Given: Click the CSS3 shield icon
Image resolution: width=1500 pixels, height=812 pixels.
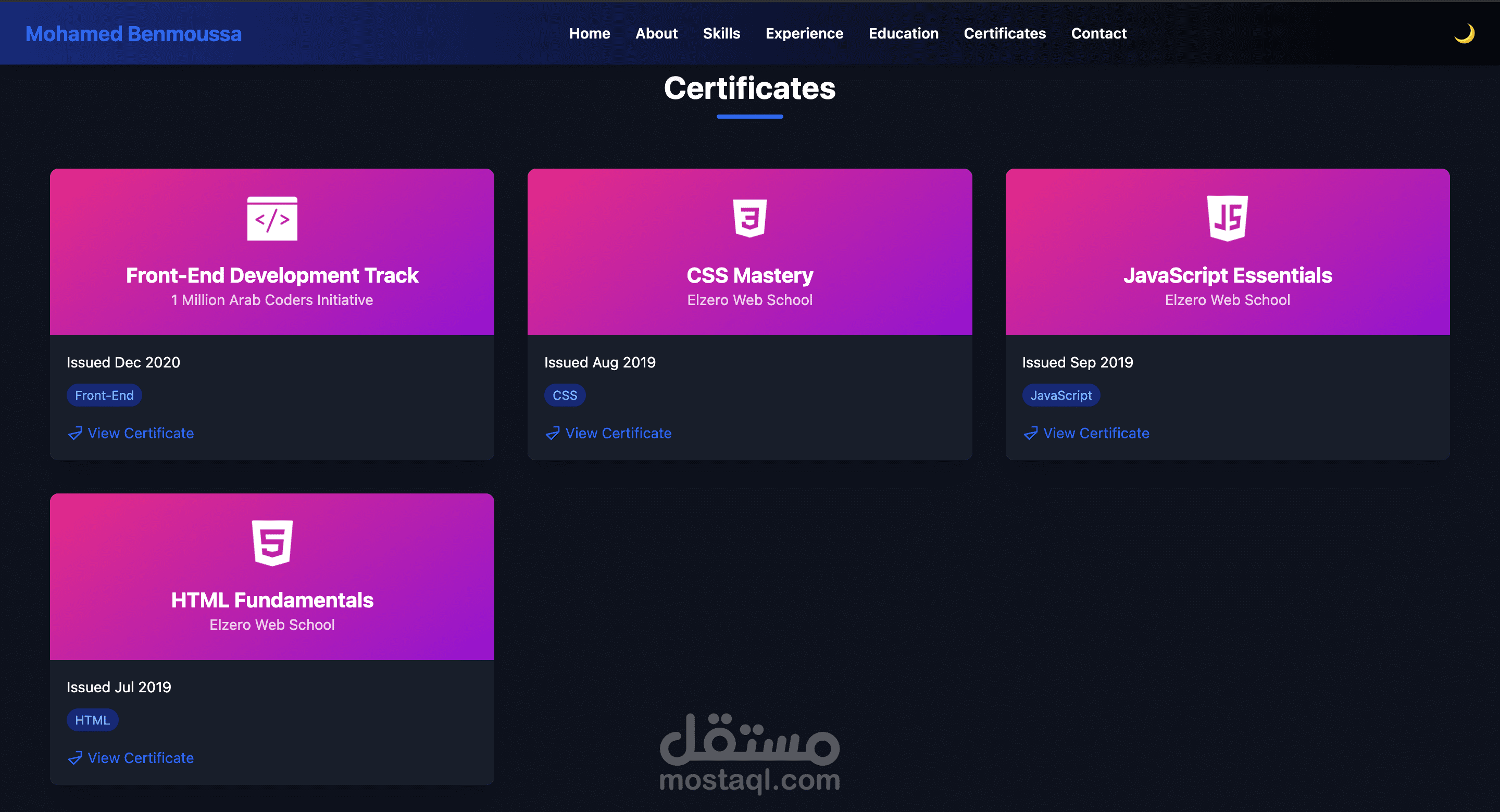Looking at the screenshot, I should coord(749,218).
